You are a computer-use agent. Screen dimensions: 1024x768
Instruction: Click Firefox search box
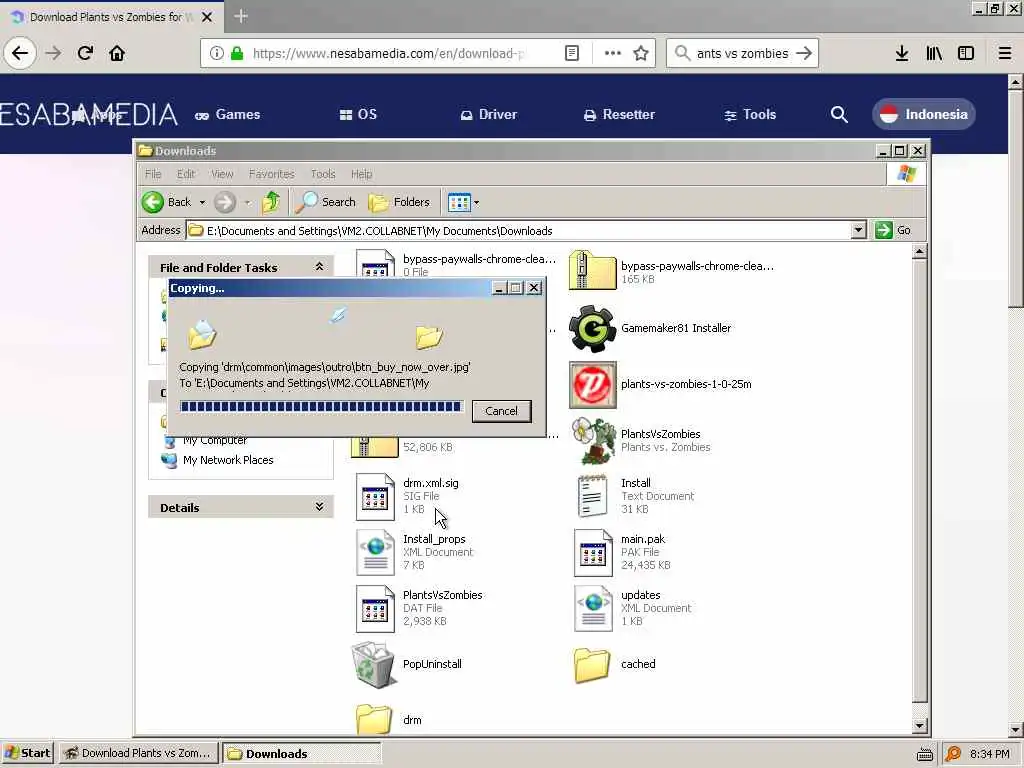tap(743, 53)
